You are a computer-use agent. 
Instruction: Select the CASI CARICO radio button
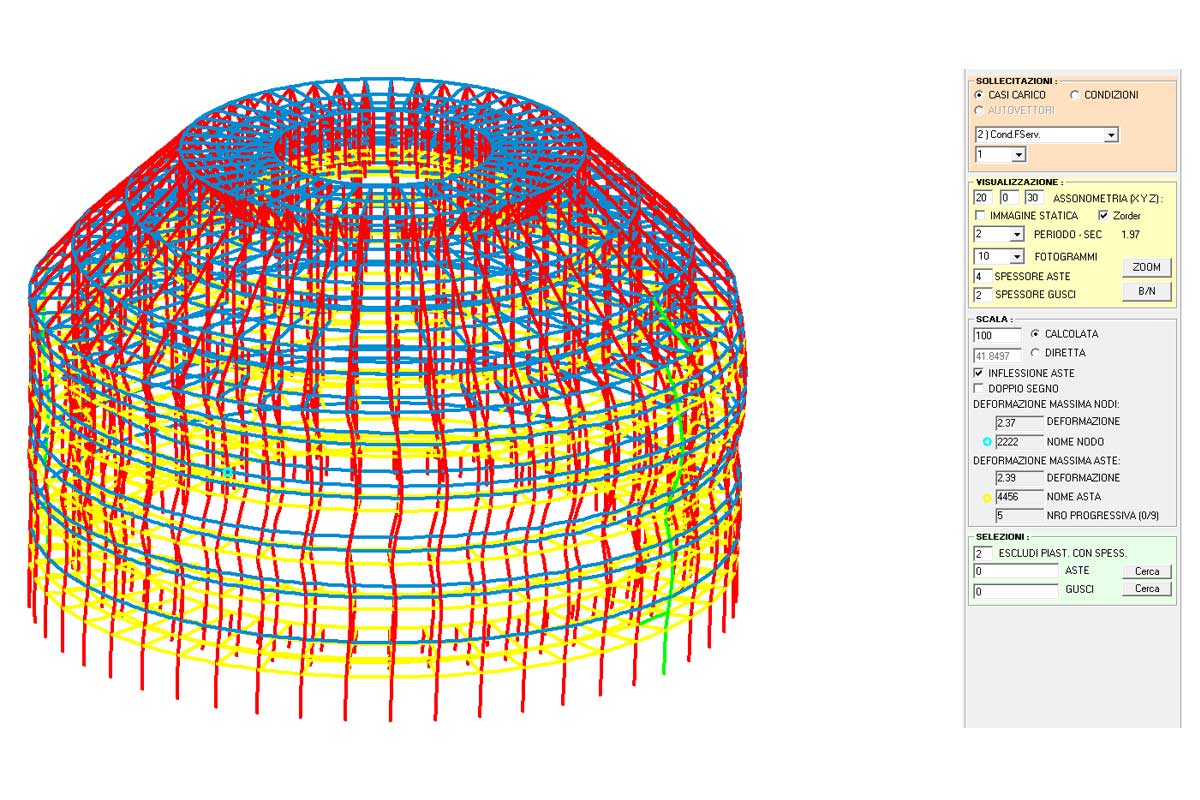[979, 95]
